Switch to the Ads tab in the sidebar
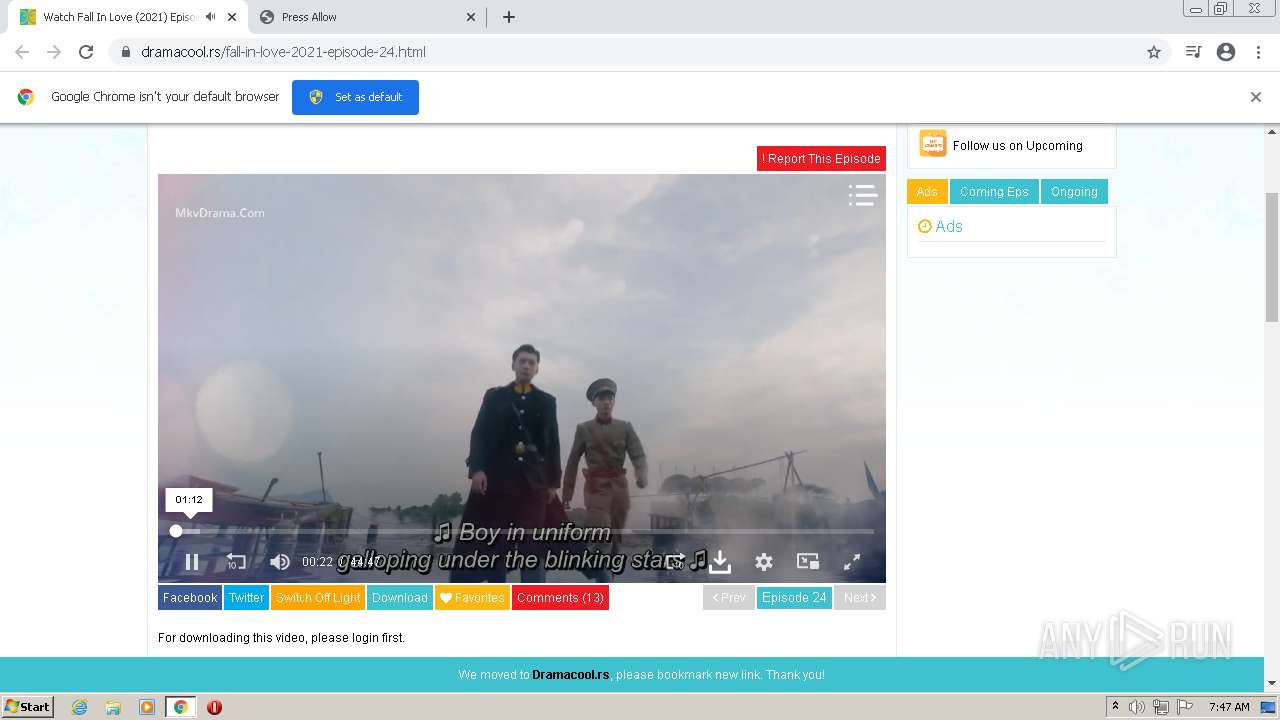1280x720 pixels. [x=927, y=192]
